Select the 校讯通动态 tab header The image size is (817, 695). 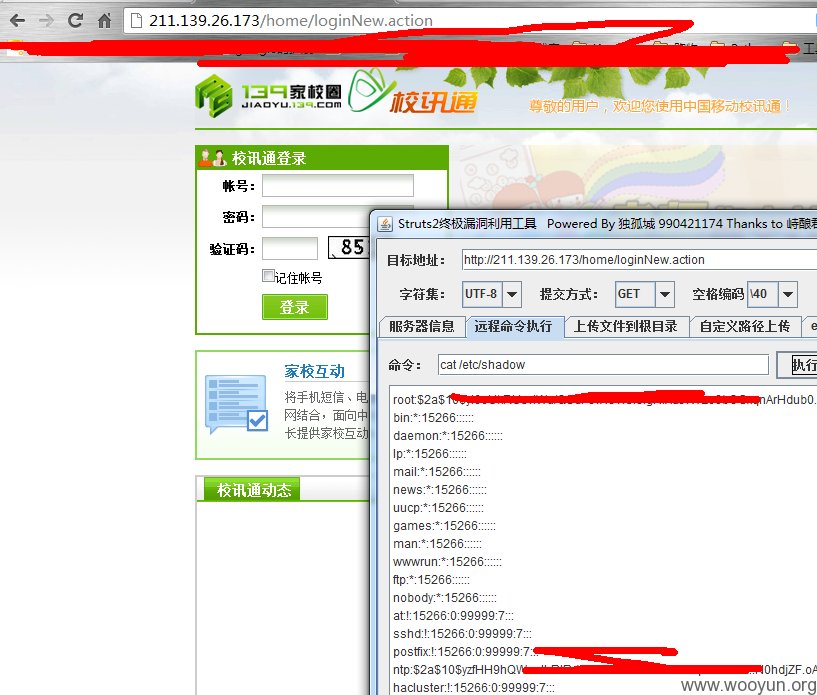252,490
